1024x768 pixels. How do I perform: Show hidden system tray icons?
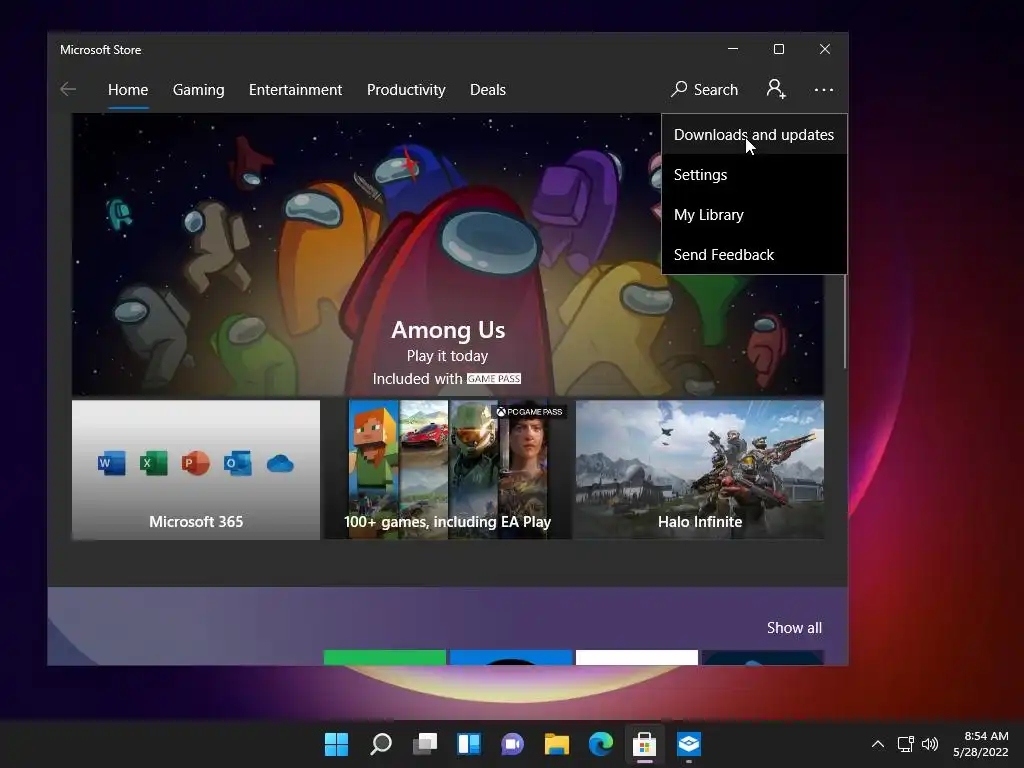coord(878,744)
